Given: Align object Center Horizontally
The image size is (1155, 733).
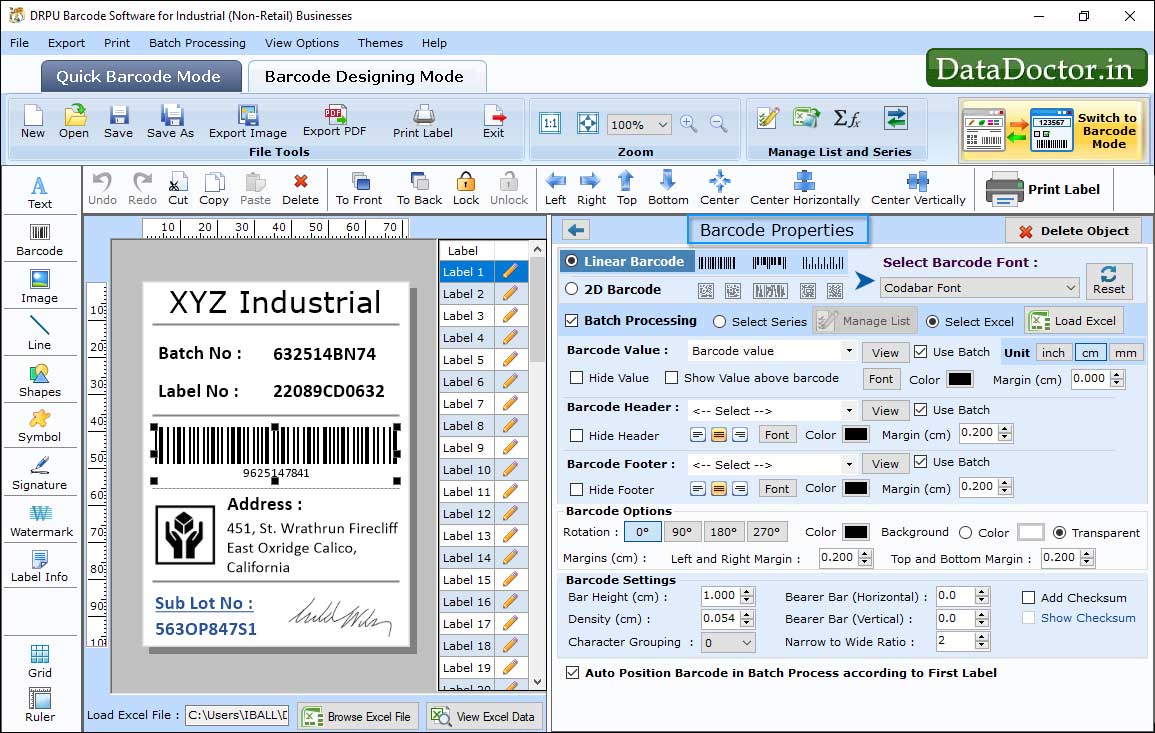Looking at the screenshot, I should pos(804,189).
